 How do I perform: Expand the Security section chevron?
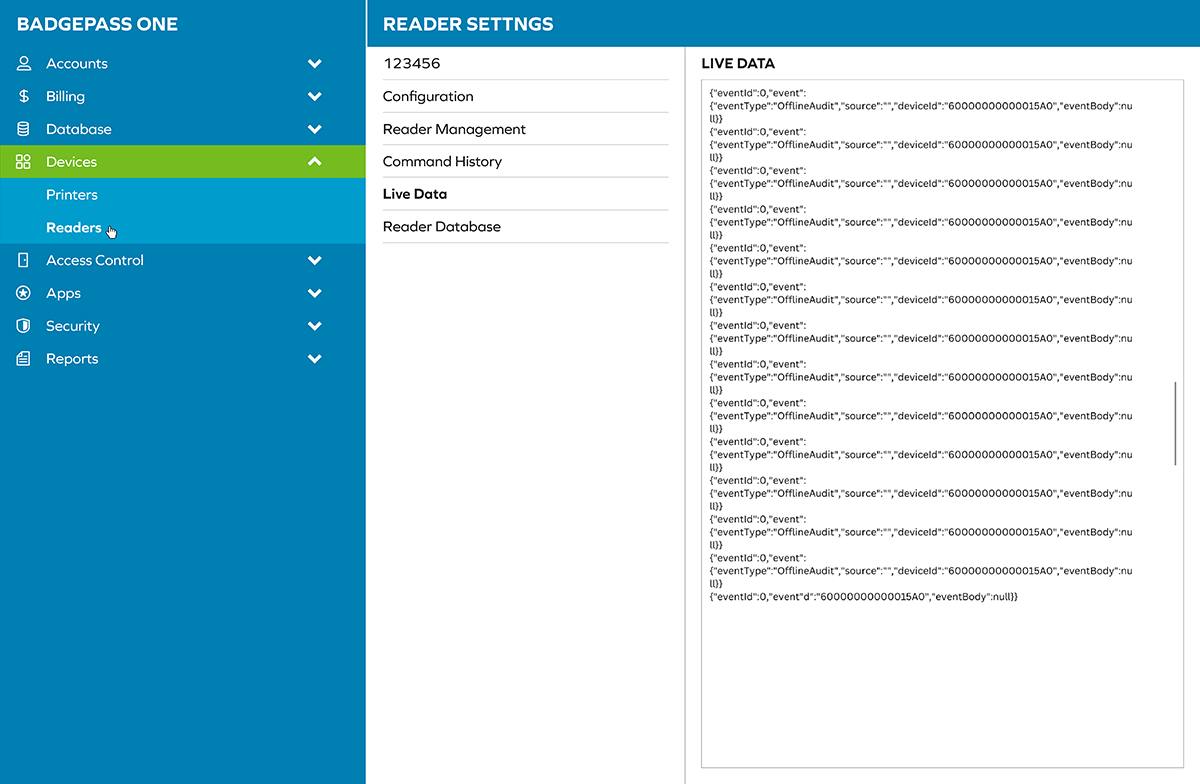pyautogui.click(x=315, y=326)
